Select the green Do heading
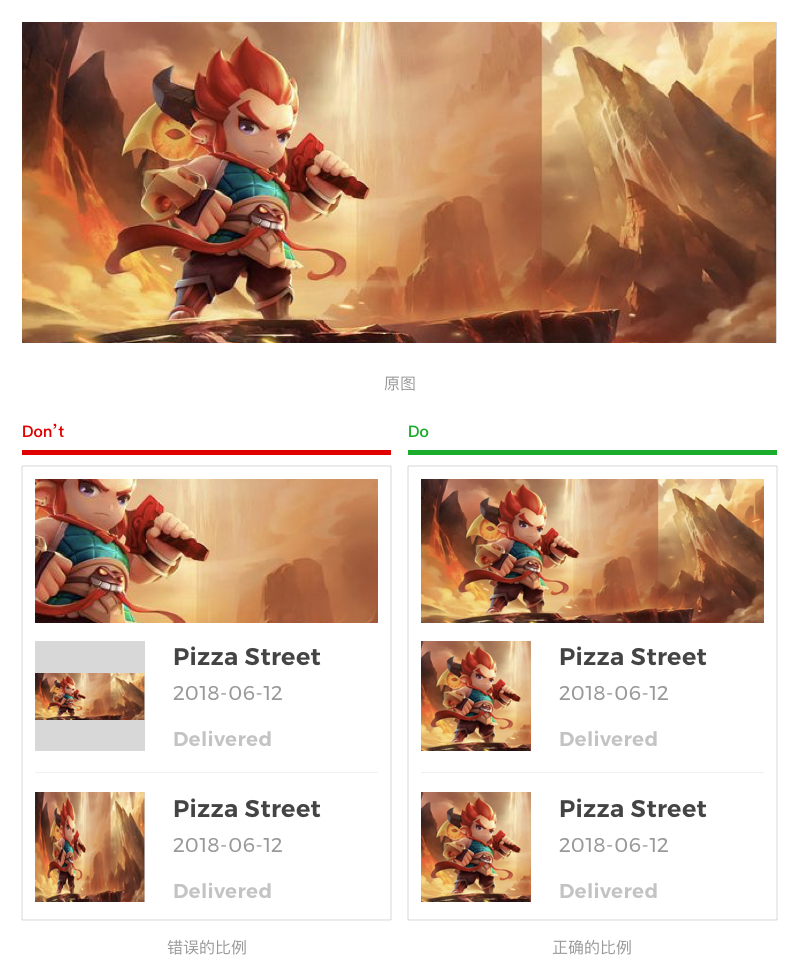The width and height of the screenshot is (800, 978). [418, 432]
